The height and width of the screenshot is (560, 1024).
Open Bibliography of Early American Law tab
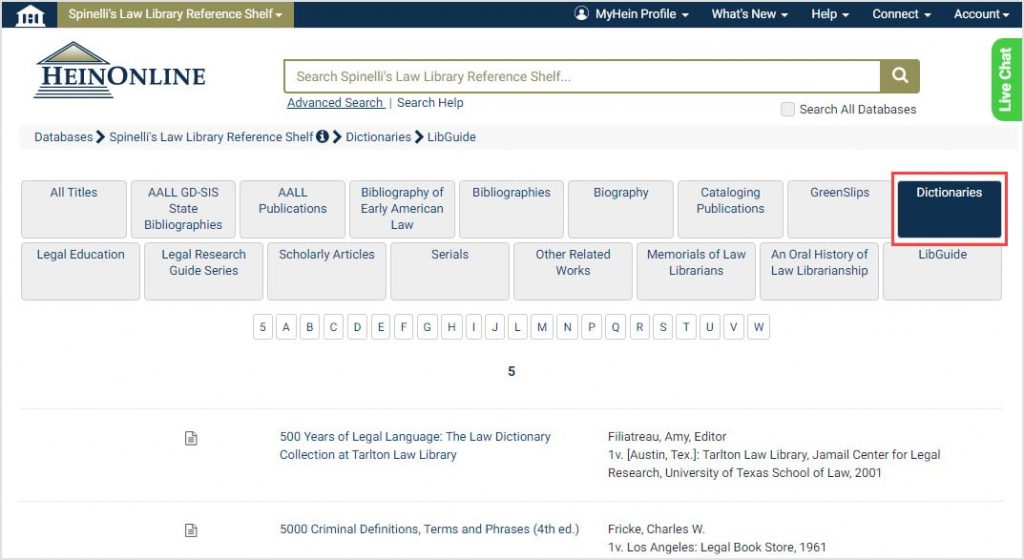[402, 209]
